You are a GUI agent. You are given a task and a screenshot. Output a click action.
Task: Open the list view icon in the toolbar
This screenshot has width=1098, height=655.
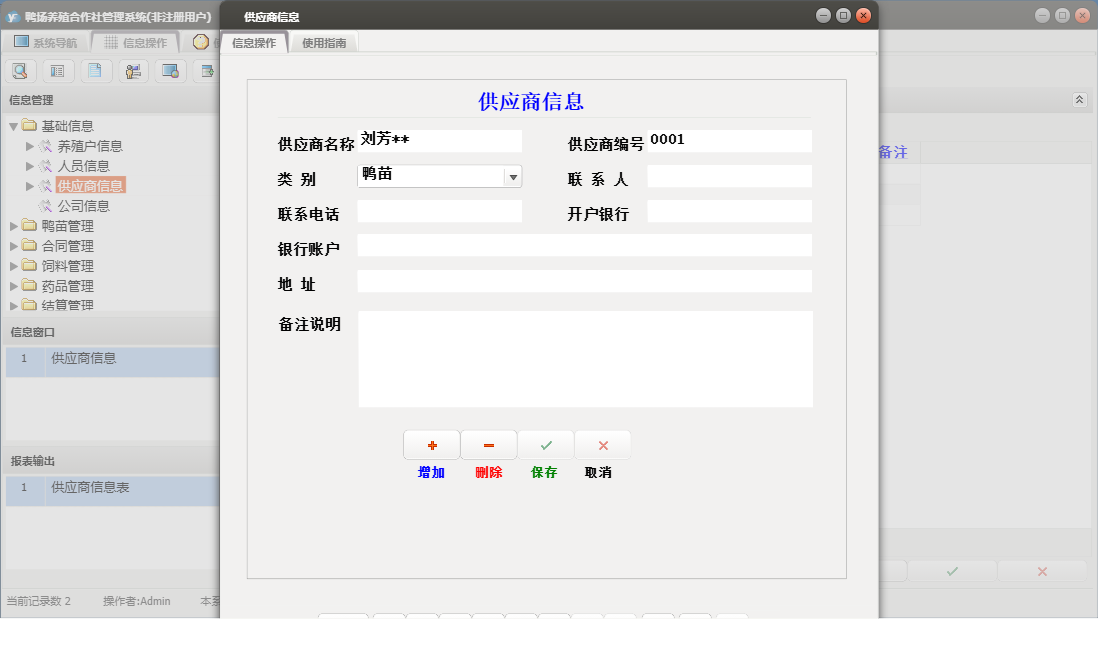coord(58,70)
